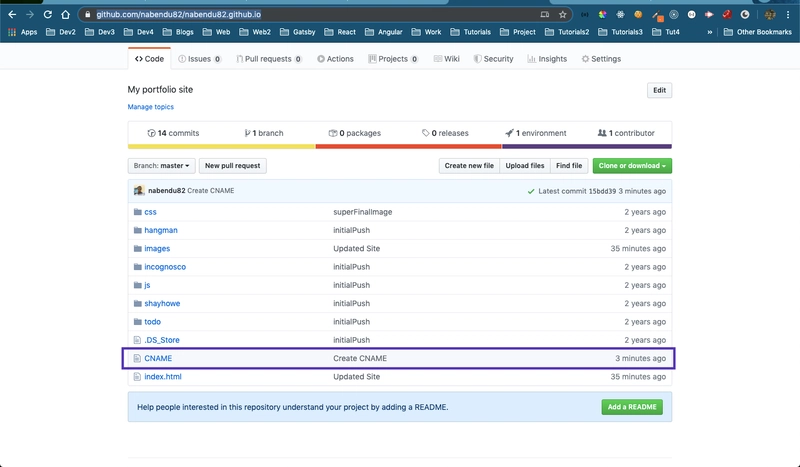Screen dimensions: 800x467
Task: Expand Clone or download dropdown
Action: tap(632, 166)
